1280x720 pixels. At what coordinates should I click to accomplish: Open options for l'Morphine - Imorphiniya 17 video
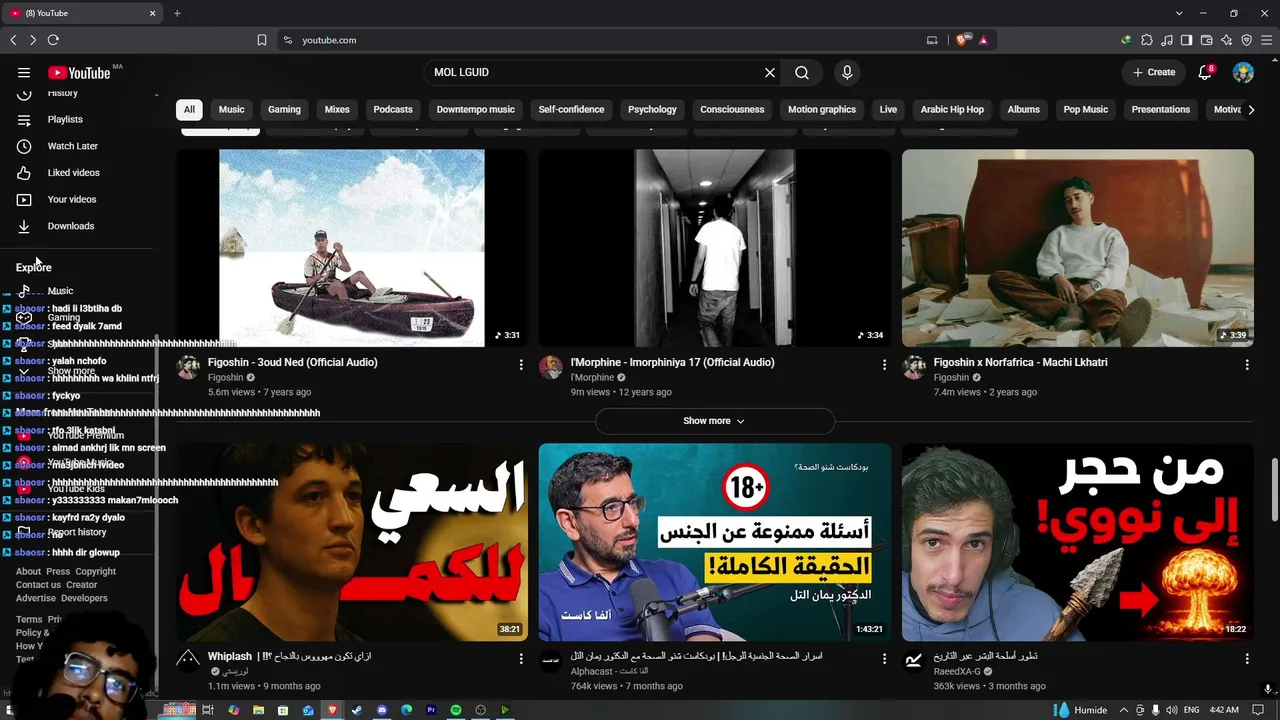[x=884, y=365]
